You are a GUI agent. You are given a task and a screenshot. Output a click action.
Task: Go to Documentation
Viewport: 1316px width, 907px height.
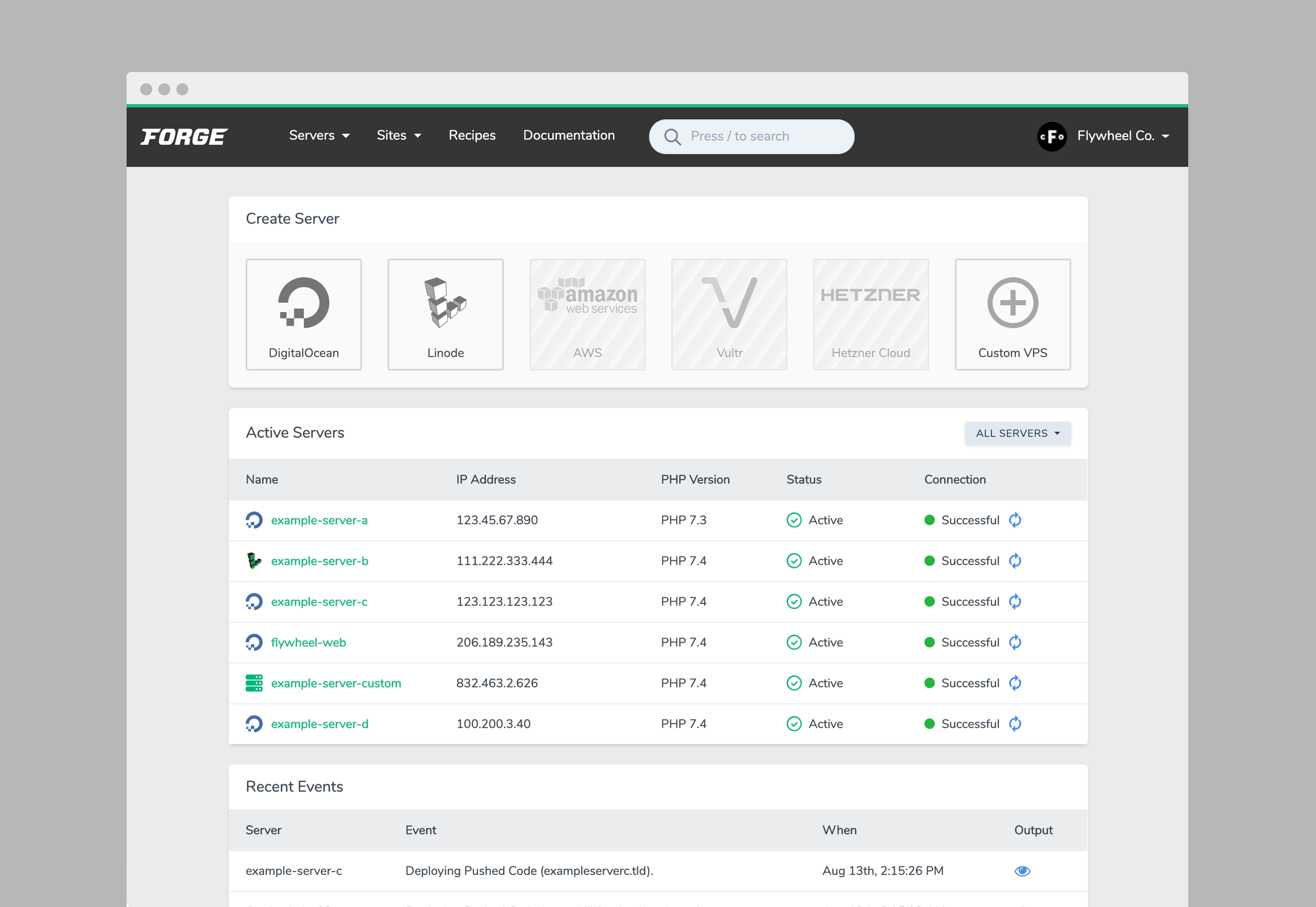[568, 135]
